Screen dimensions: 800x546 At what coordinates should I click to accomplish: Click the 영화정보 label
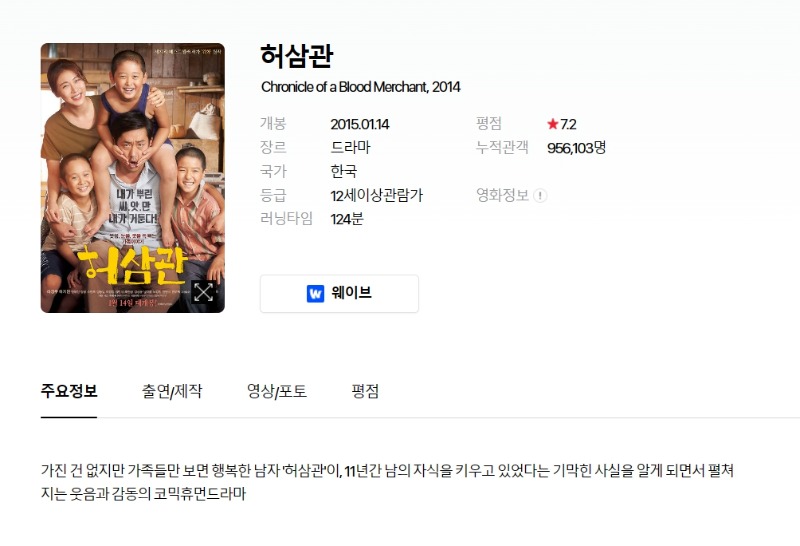502,195
